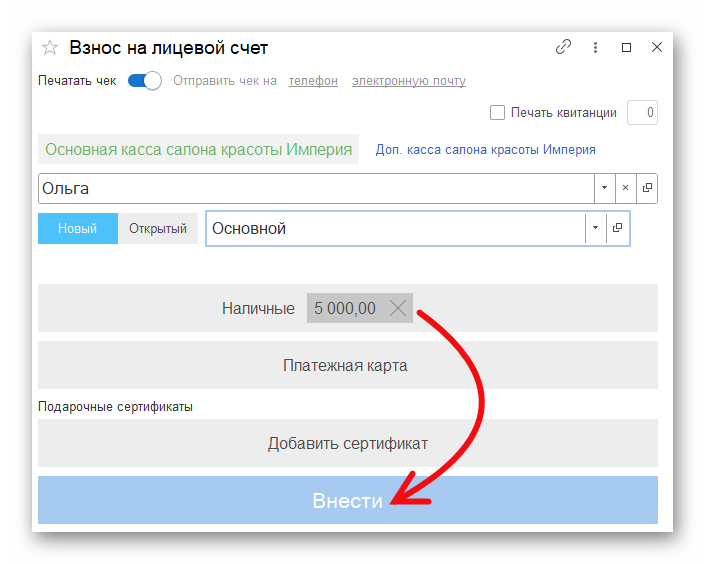Edit the cash amount 5 000,00
This screenshot has height=564, width=705.
tap(345, 308)
